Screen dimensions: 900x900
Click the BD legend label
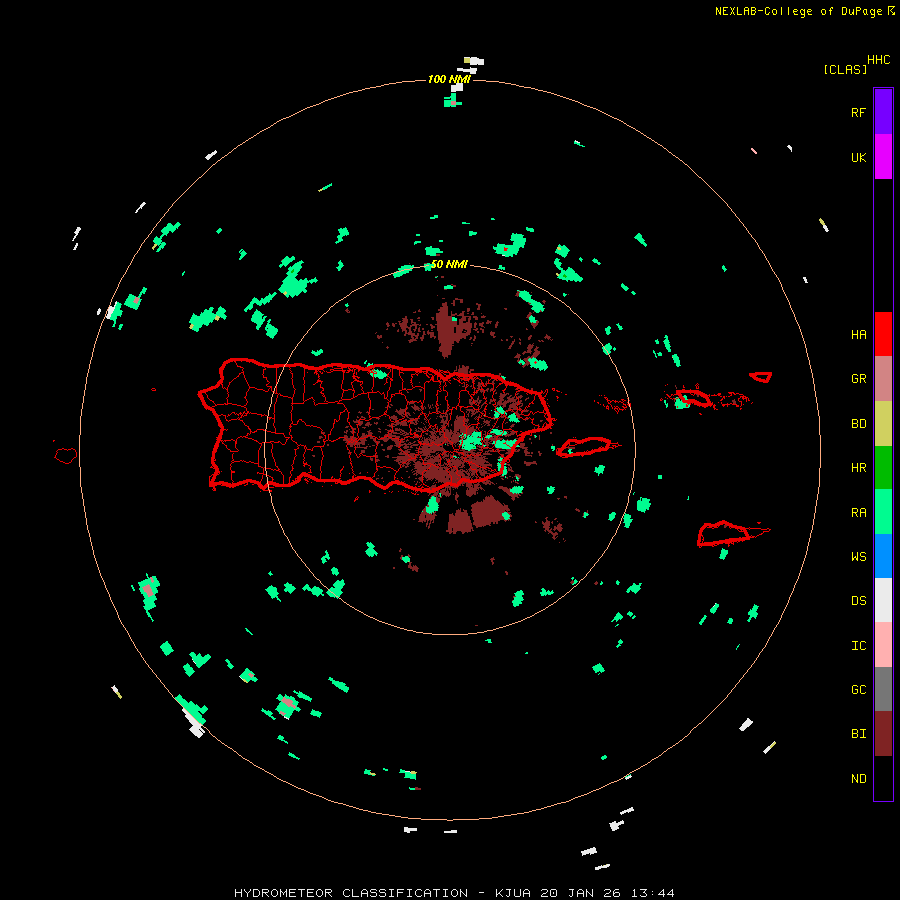click(858, 423)
